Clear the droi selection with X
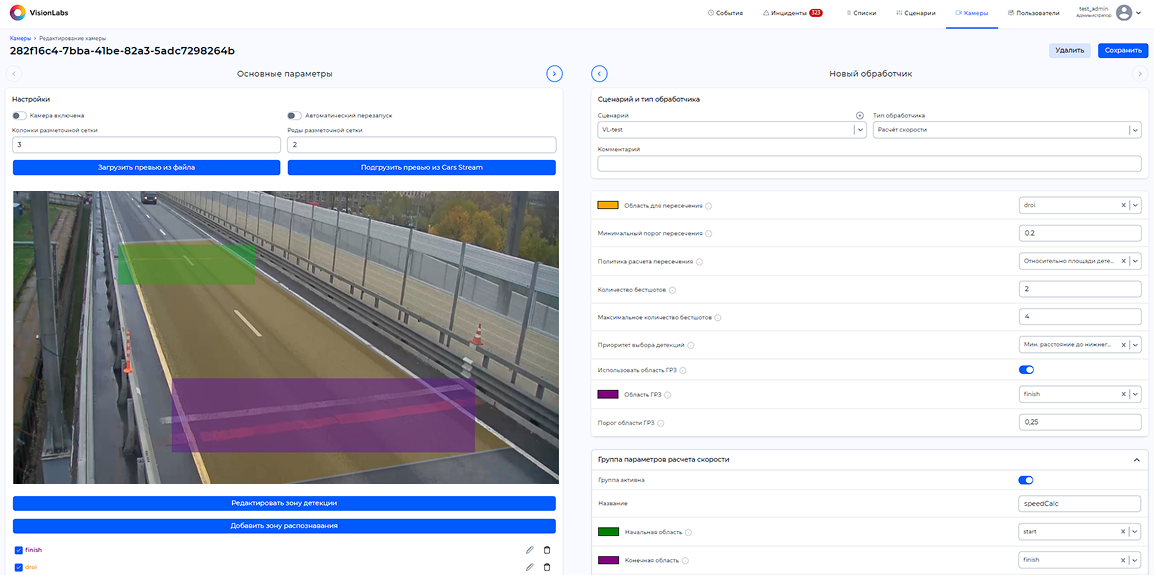Viewport: 1154px width, 575px height. (1123, 205)
